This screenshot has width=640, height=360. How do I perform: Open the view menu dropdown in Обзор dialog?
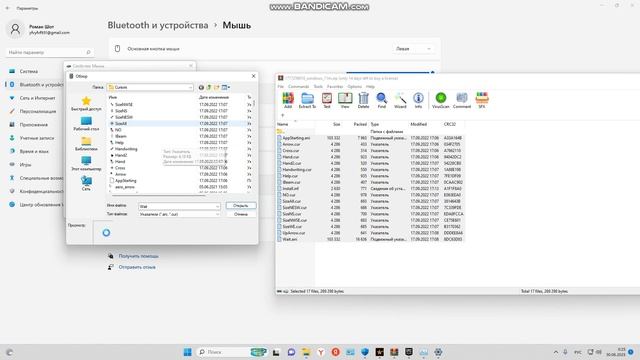226,87
